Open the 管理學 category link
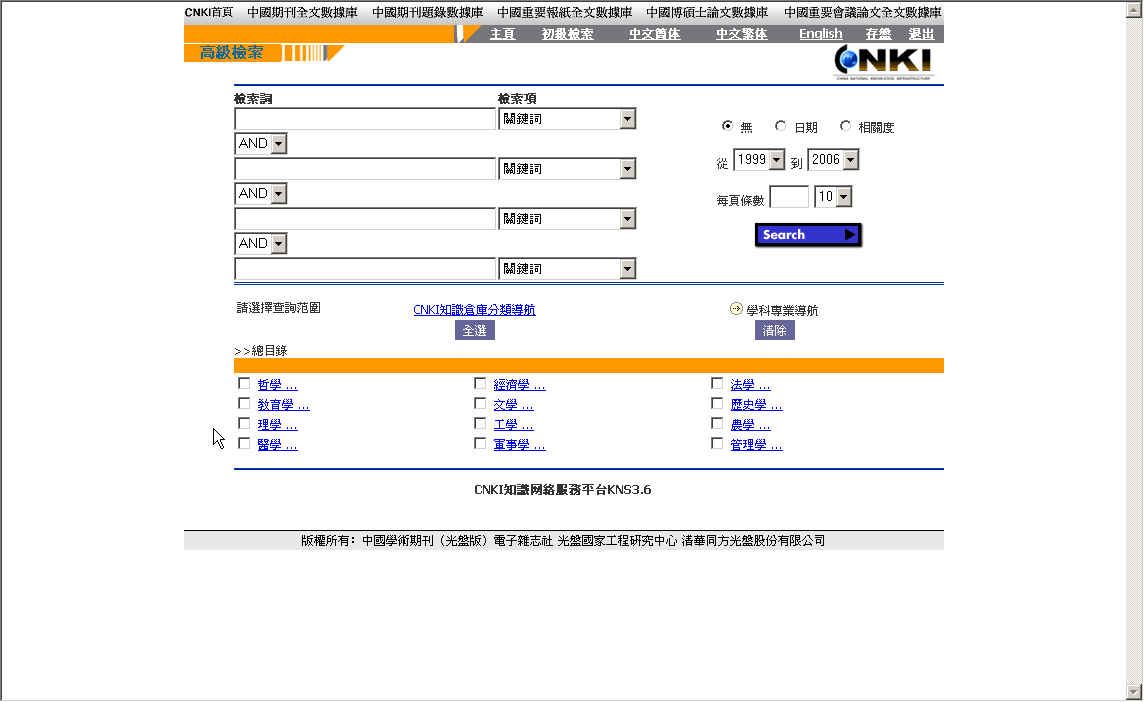This screenshot has height=702, width=1144. point(756,444)
